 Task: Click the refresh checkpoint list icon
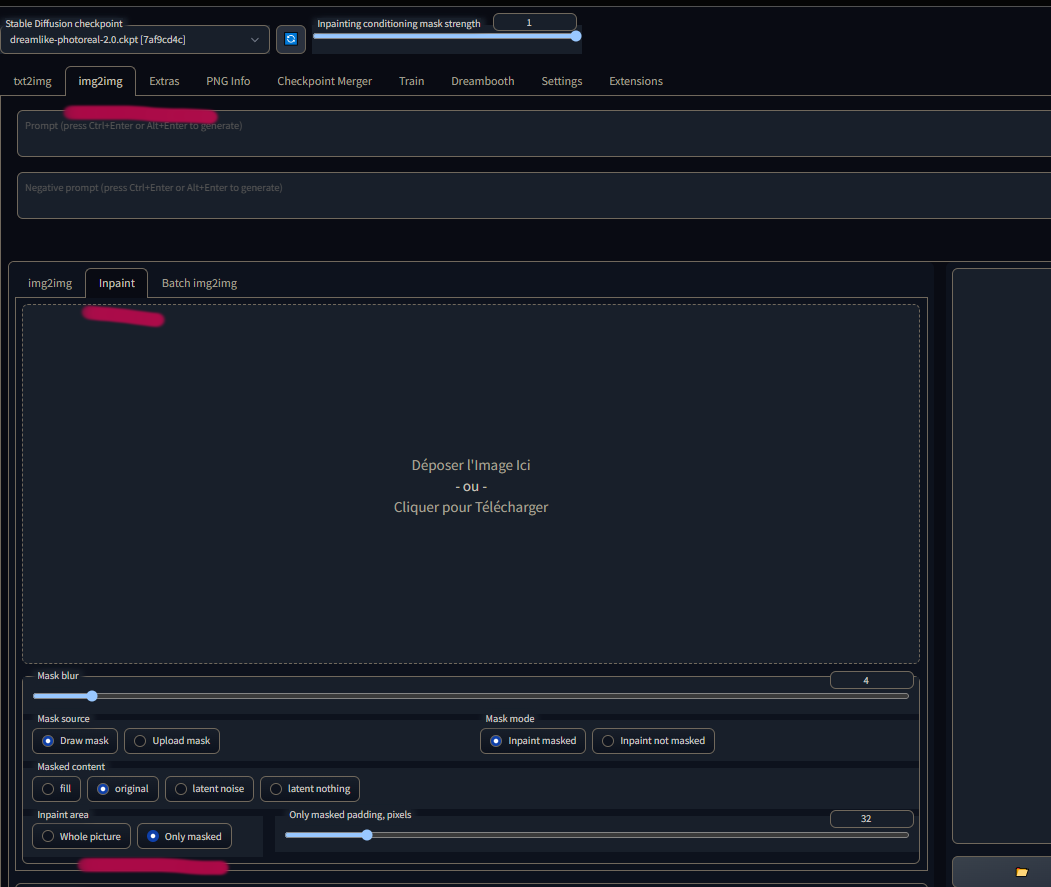coord(291,39)
